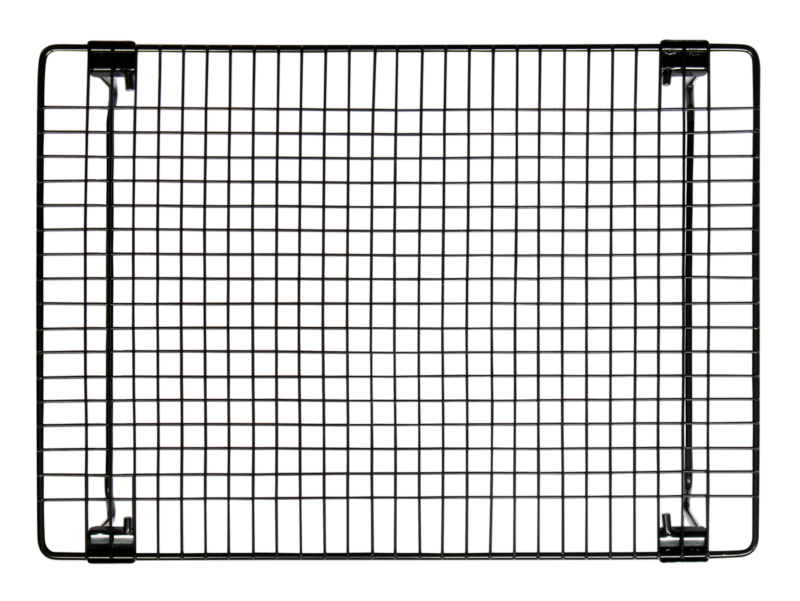Click the black margin above the rack
The height and width of the screenshot is (601, 800).
(398, 18)
